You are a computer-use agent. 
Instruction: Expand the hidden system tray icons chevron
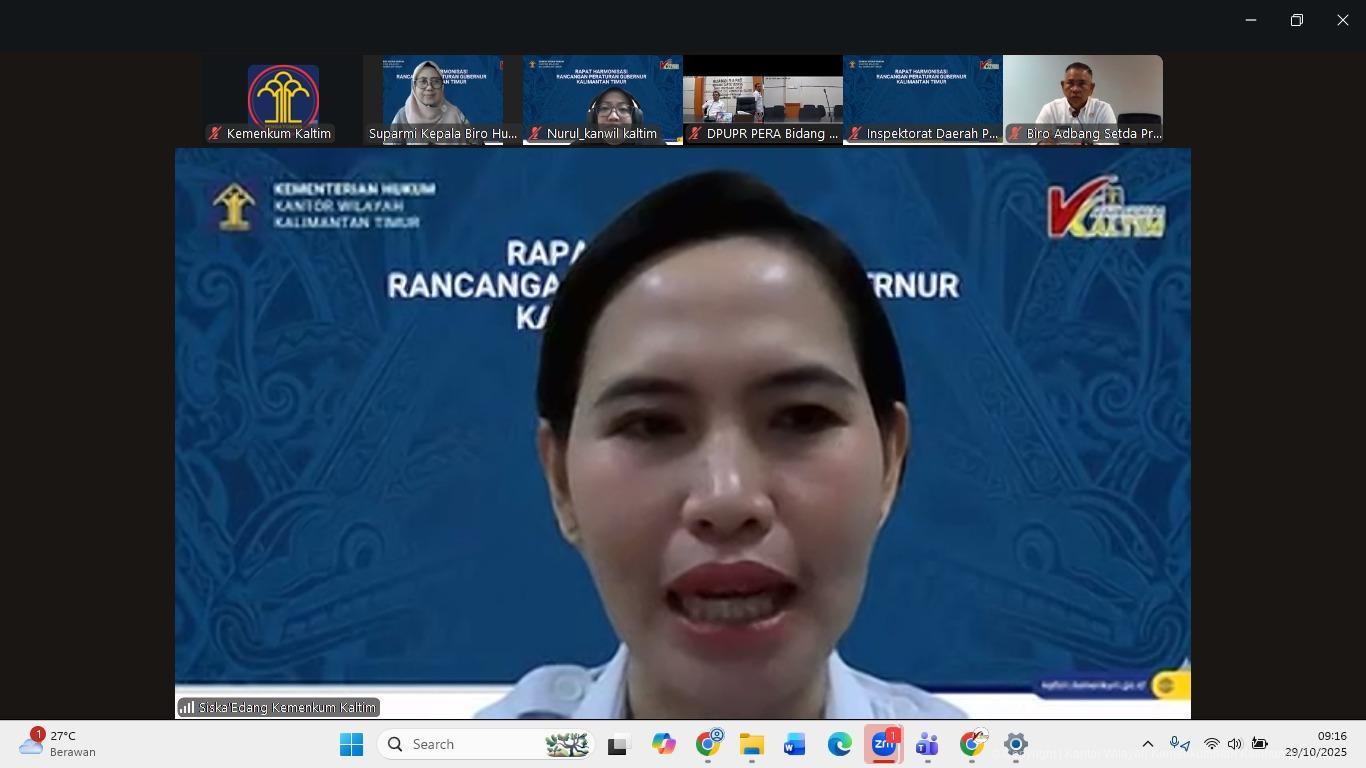pyautogui.click(x=1148, y=744)
